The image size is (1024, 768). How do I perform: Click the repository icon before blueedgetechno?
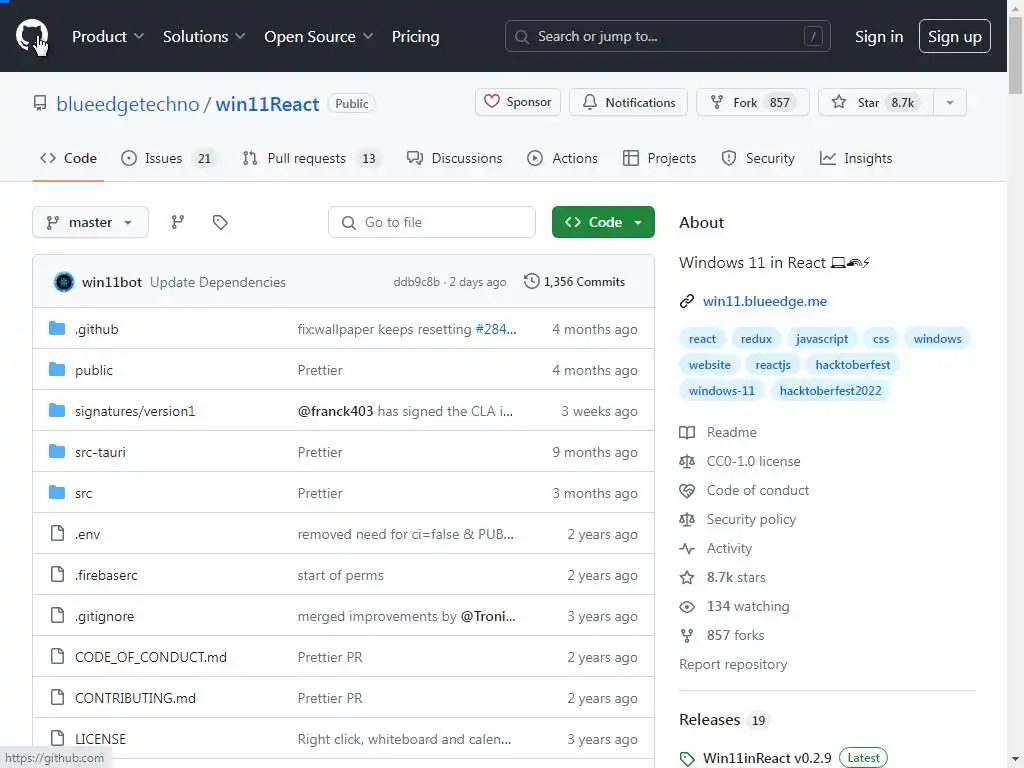click(40, 103)
